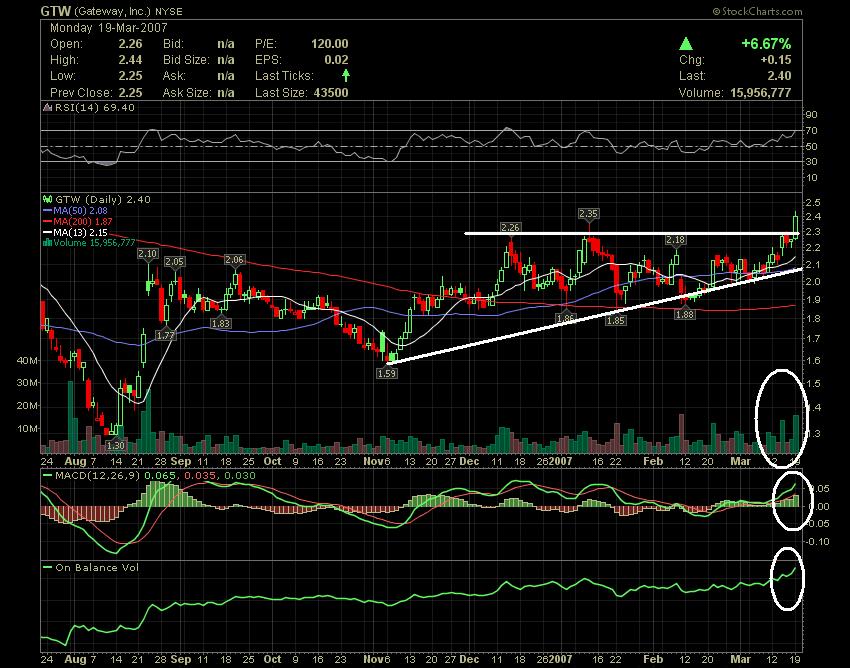Screen dimensions: 850x668
Task: Click the MA(200) 1.87 legend text
Action: (83, 221)
